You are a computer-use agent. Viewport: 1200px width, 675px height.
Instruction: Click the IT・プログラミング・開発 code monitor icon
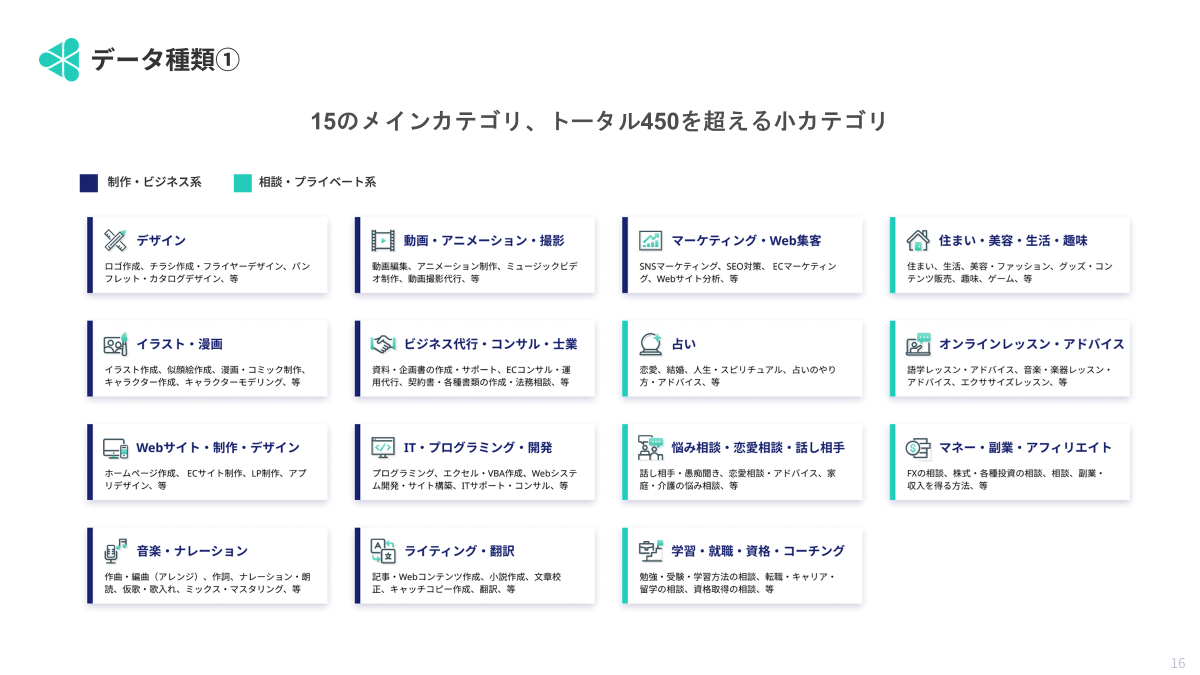381,447
